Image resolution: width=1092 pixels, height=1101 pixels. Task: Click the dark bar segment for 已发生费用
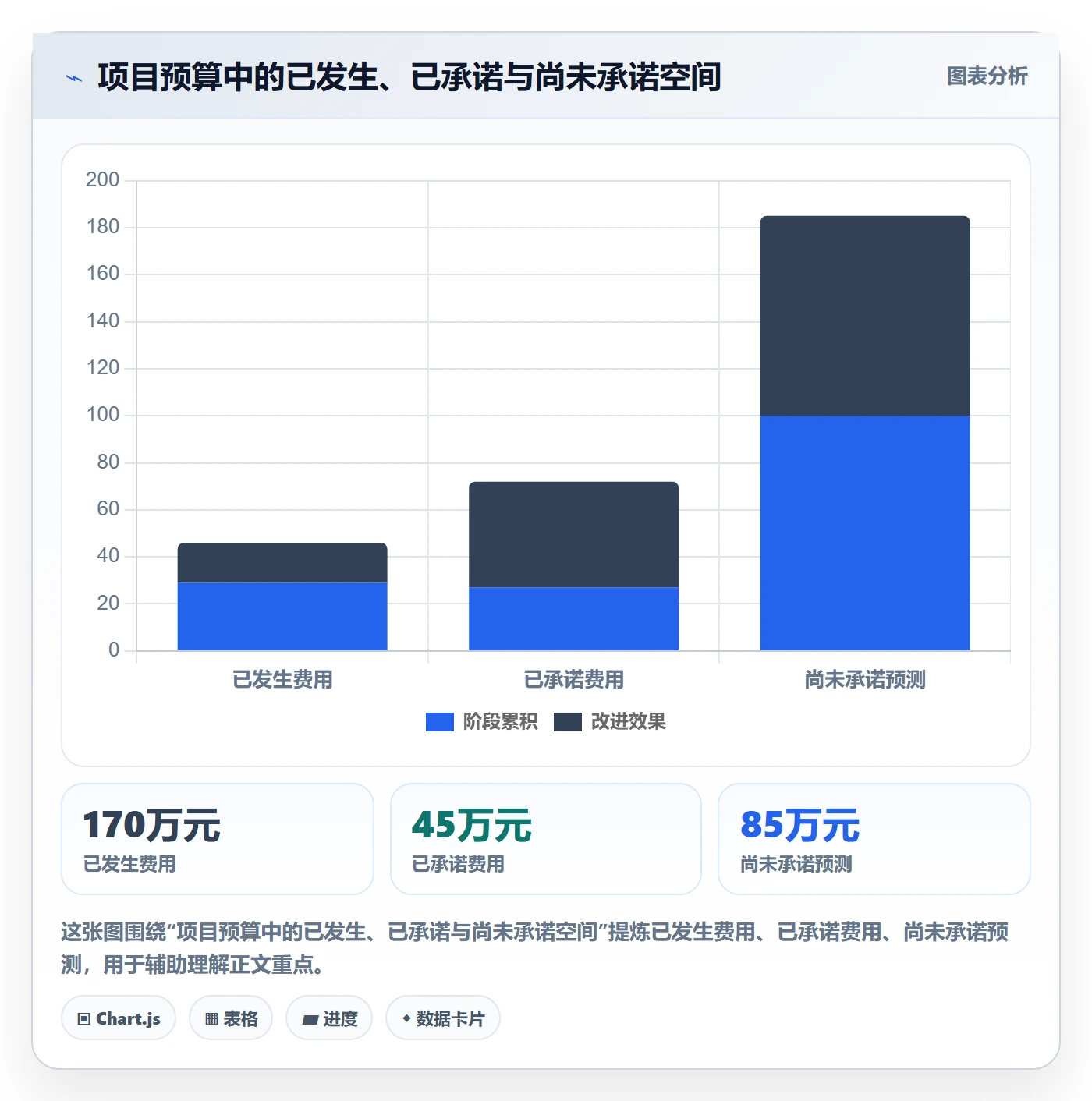point(282,563)
